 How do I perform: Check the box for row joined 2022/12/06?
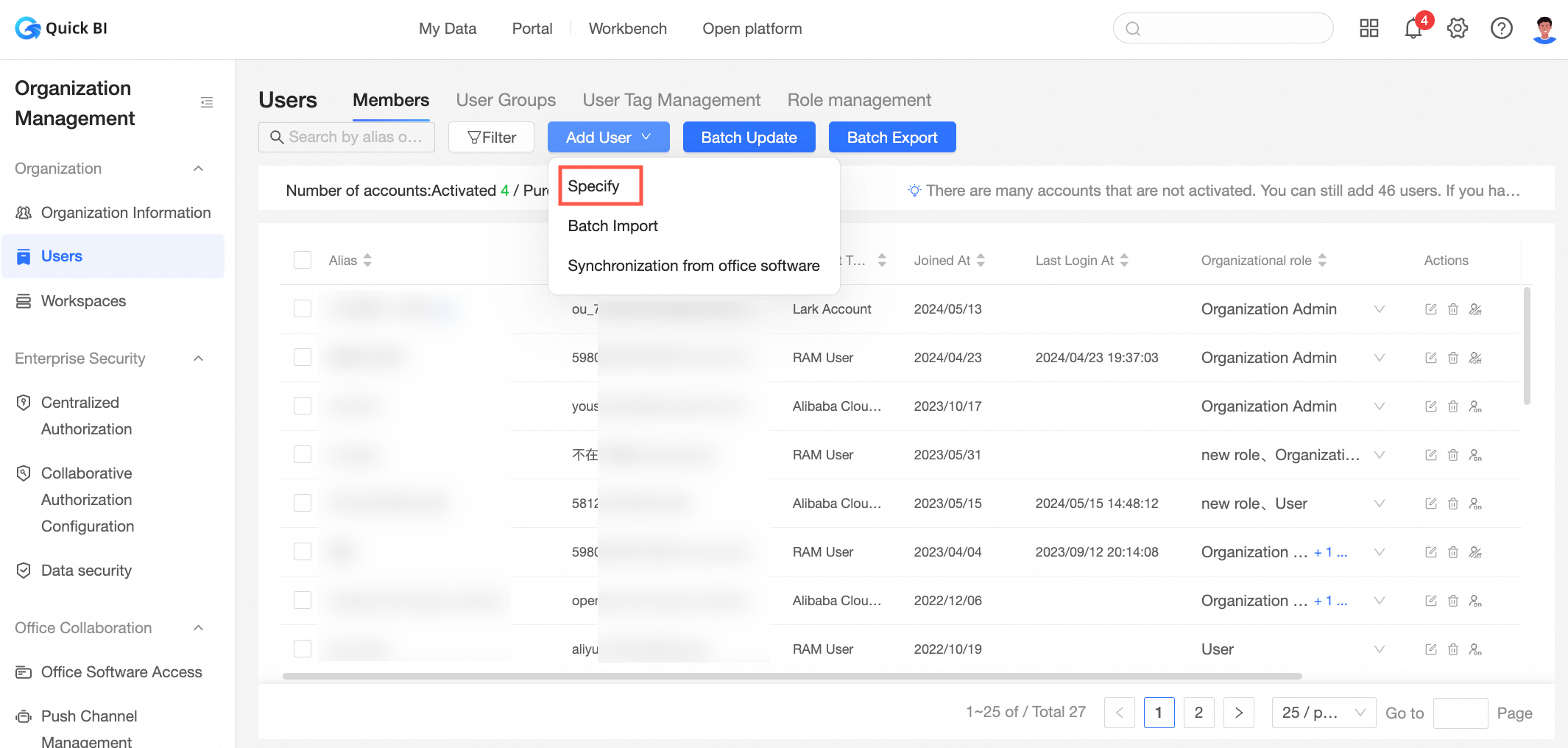[303, 600]
